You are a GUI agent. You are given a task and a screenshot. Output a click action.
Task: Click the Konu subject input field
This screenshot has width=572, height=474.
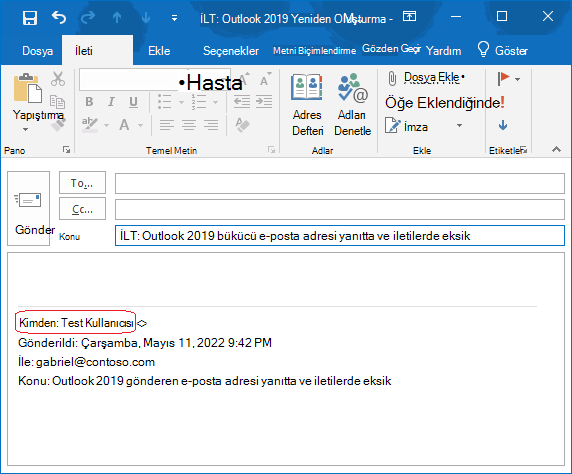tap(340, 236)
